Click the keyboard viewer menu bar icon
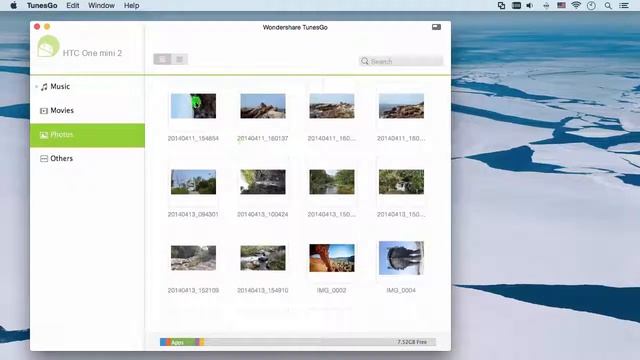 click(516, 6)
